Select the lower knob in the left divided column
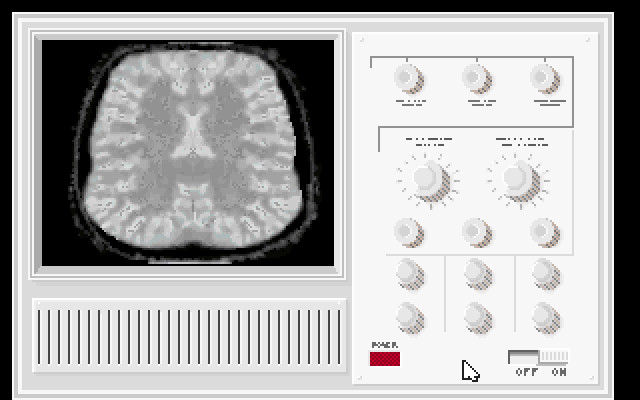The image size is (640, 400). (408, 317)
